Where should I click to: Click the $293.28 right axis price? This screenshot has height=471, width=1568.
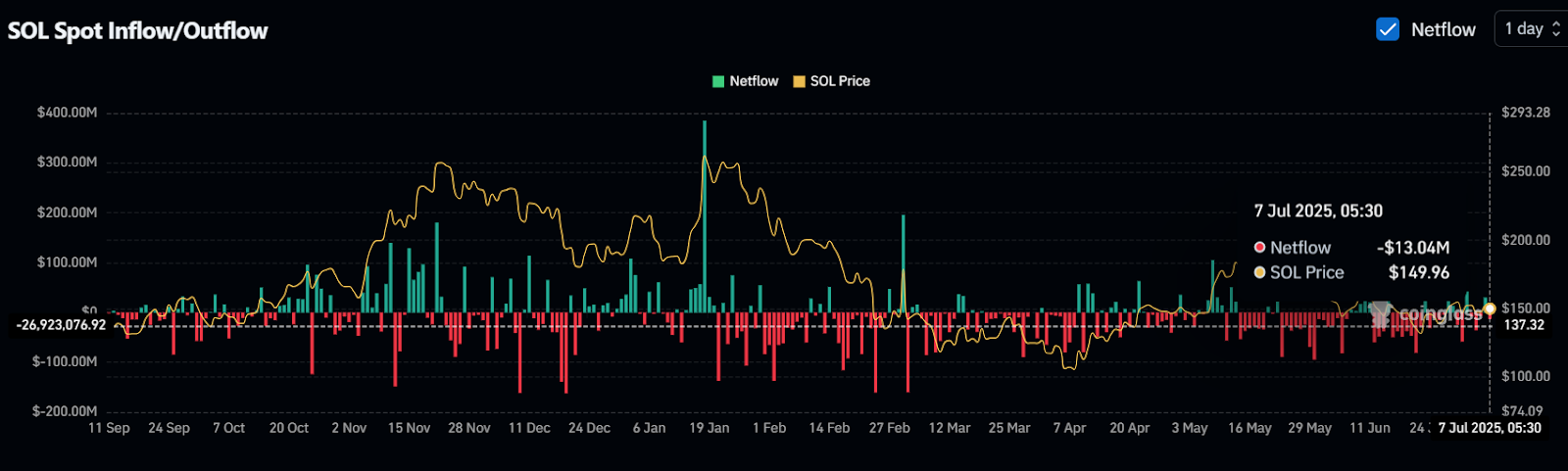1526,113
